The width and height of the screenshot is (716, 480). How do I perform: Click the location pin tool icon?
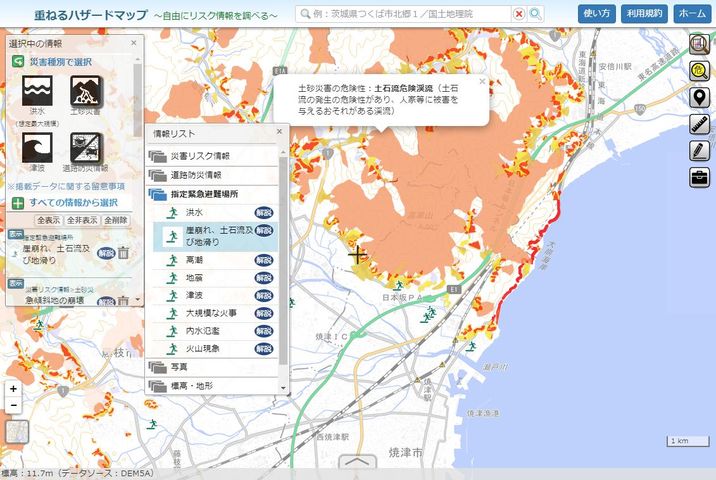(700, 98)
